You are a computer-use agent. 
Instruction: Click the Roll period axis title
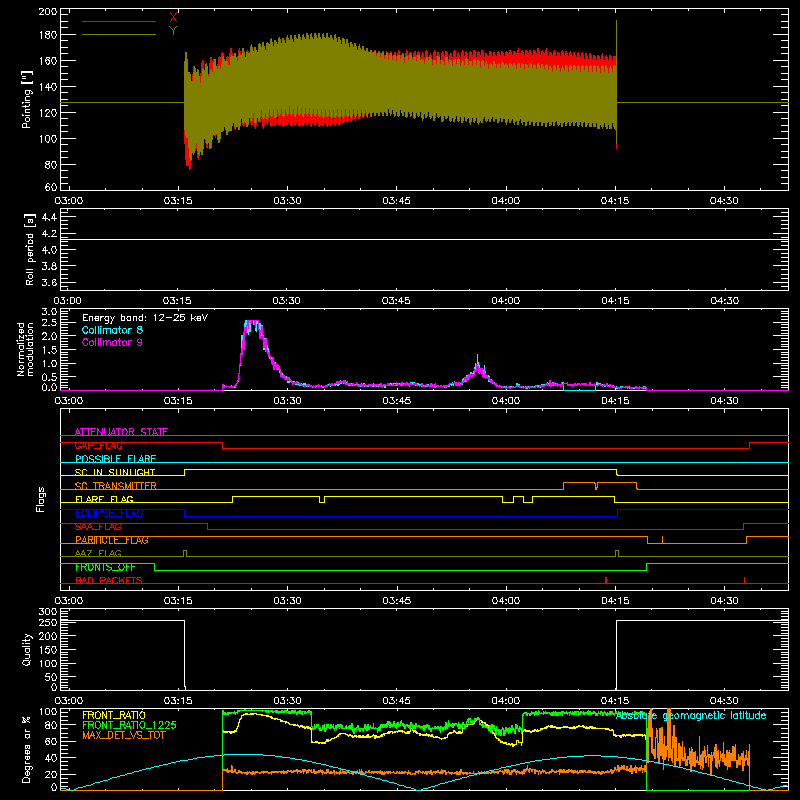[x=29, y=249]
